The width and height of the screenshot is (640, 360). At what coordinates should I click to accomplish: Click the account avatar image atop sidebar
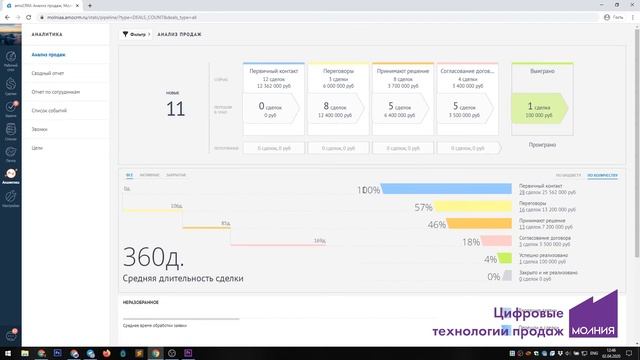click(11, 35)
